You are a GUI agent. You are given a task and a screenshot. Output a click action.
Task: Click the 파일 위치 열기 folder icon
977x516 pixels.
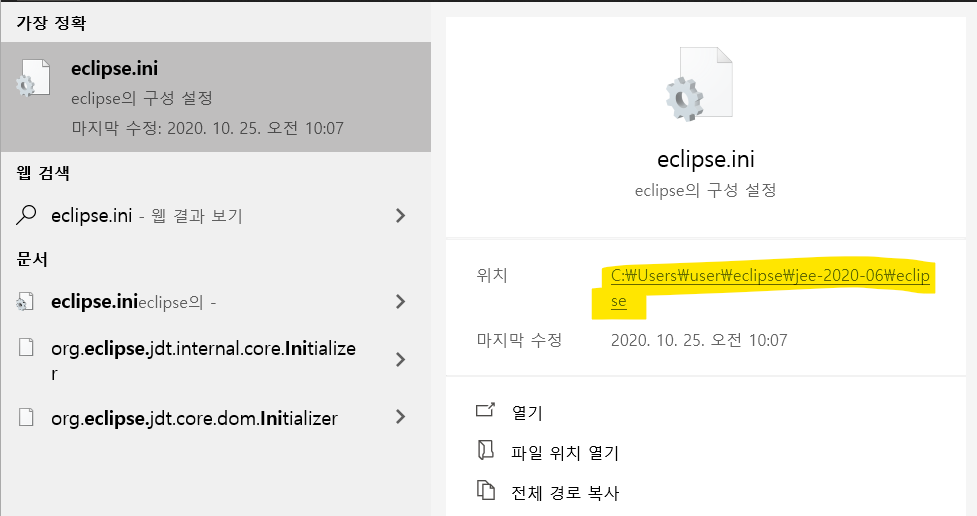(485, 449)
